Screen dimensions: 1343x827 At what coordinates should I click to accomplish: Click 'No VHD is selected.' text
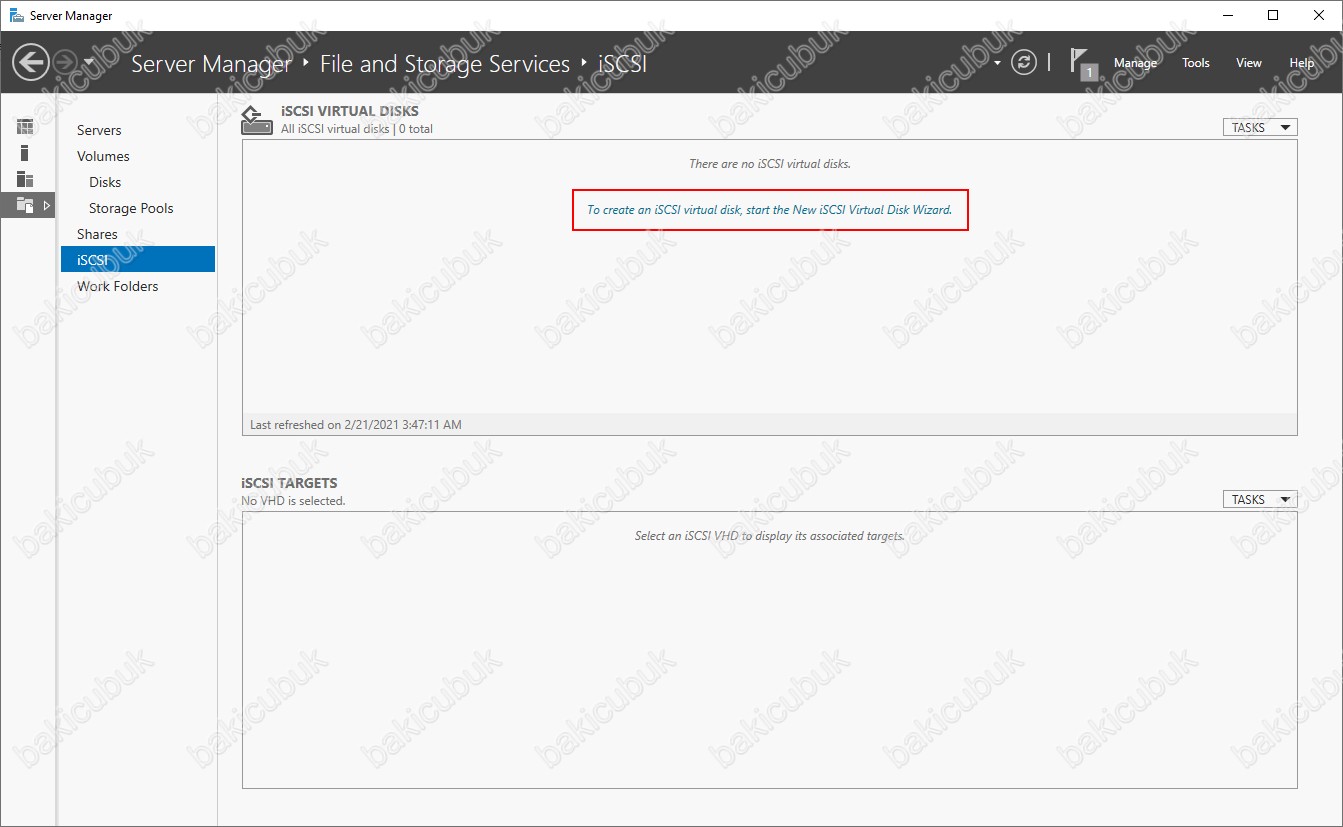pyautogui.click(x=293, y=500)
